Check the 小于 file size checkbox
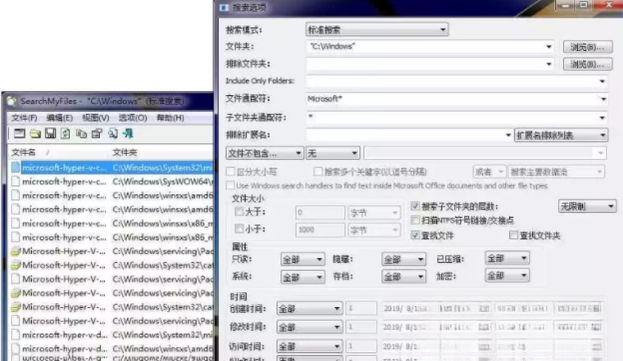 (x=239, y=229)
